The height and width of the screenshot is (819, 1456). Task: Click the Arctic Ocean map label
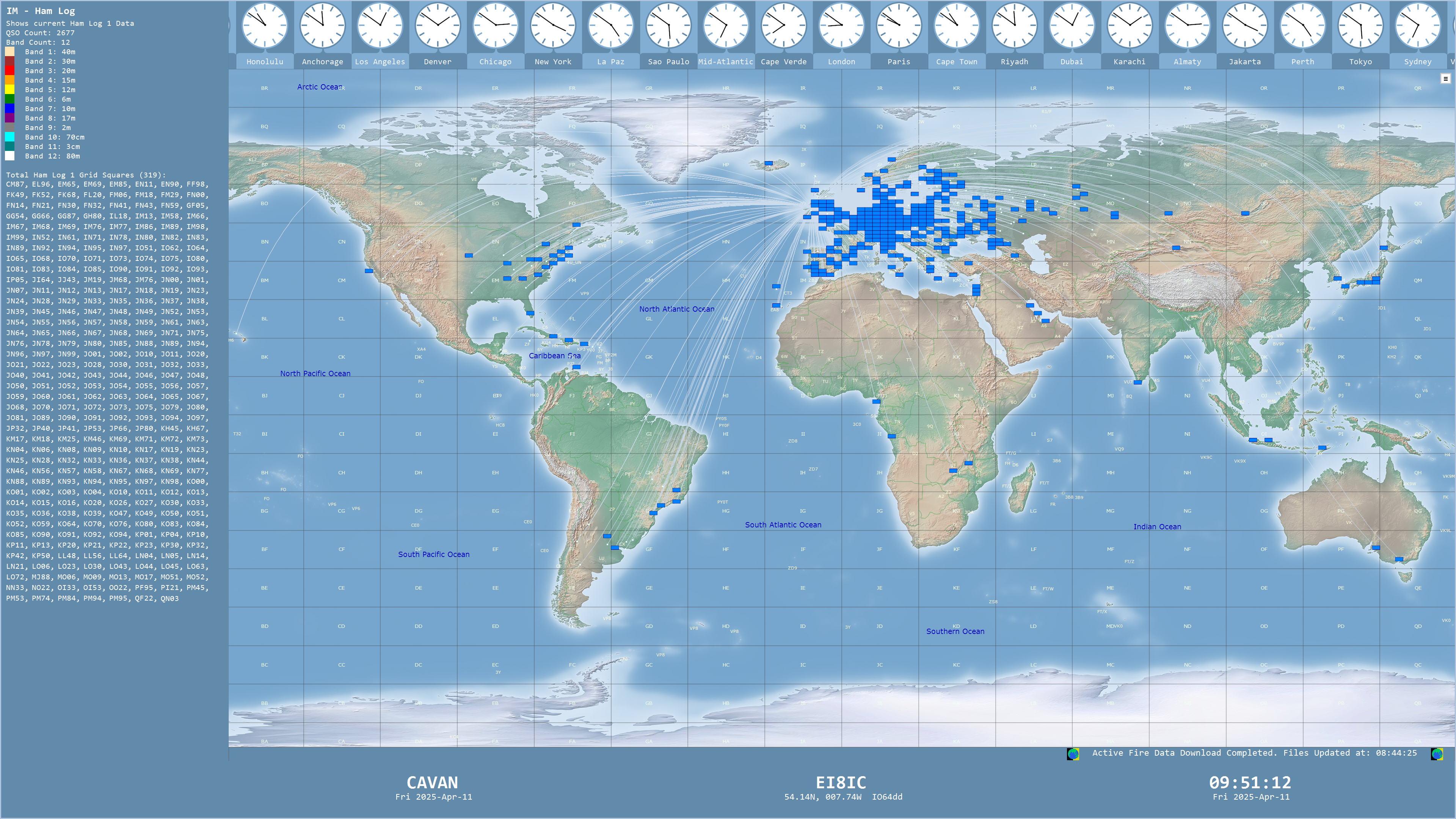point(320,87)
